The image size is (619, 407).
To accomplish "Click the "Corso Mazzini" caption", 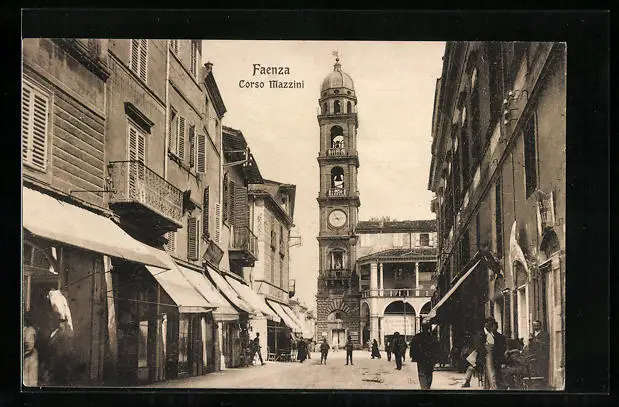I will pyautogui.click(x=271, y=84).
